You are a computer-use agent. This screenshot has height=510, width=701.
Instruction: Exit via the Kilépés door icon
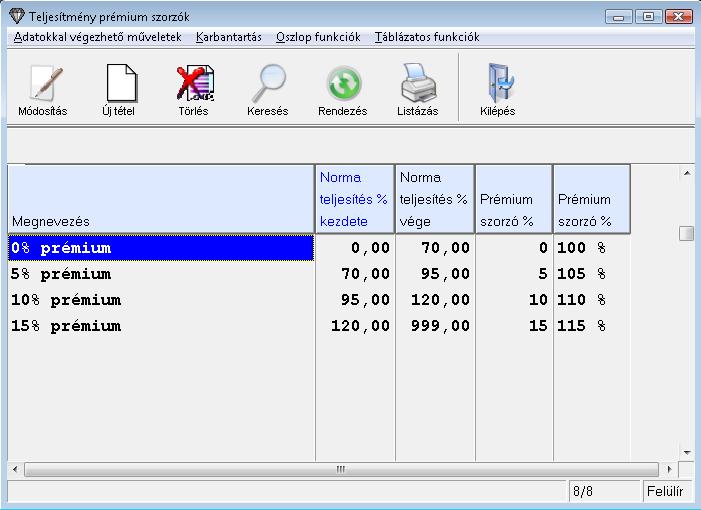coord(497,82)
